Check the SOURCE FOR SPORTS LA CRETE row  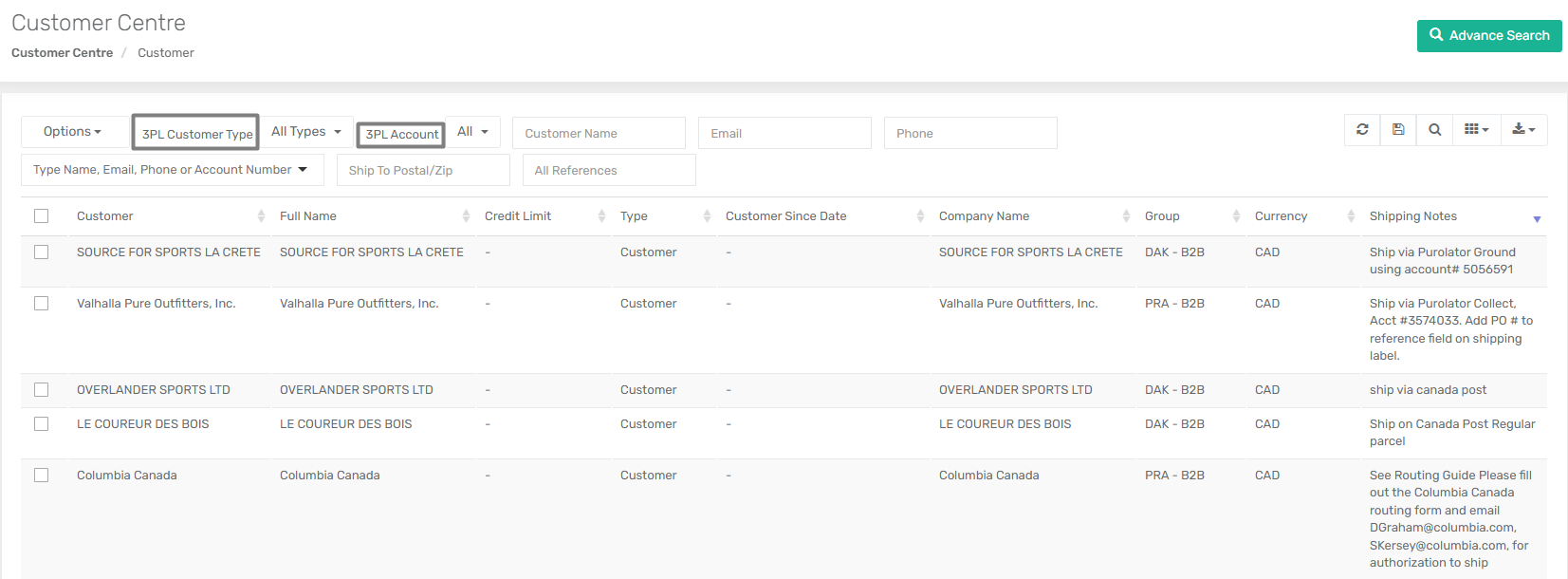pyautogui.click(x=41, y=252)
